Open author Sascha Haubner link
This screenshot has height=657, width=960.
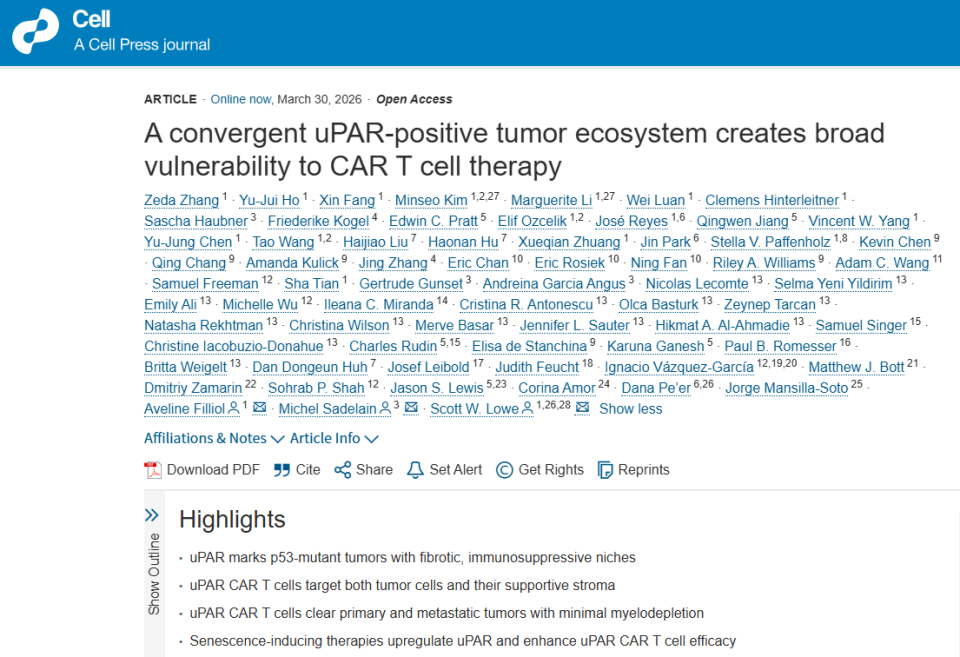pyautogui.click(x=196, y=221)
